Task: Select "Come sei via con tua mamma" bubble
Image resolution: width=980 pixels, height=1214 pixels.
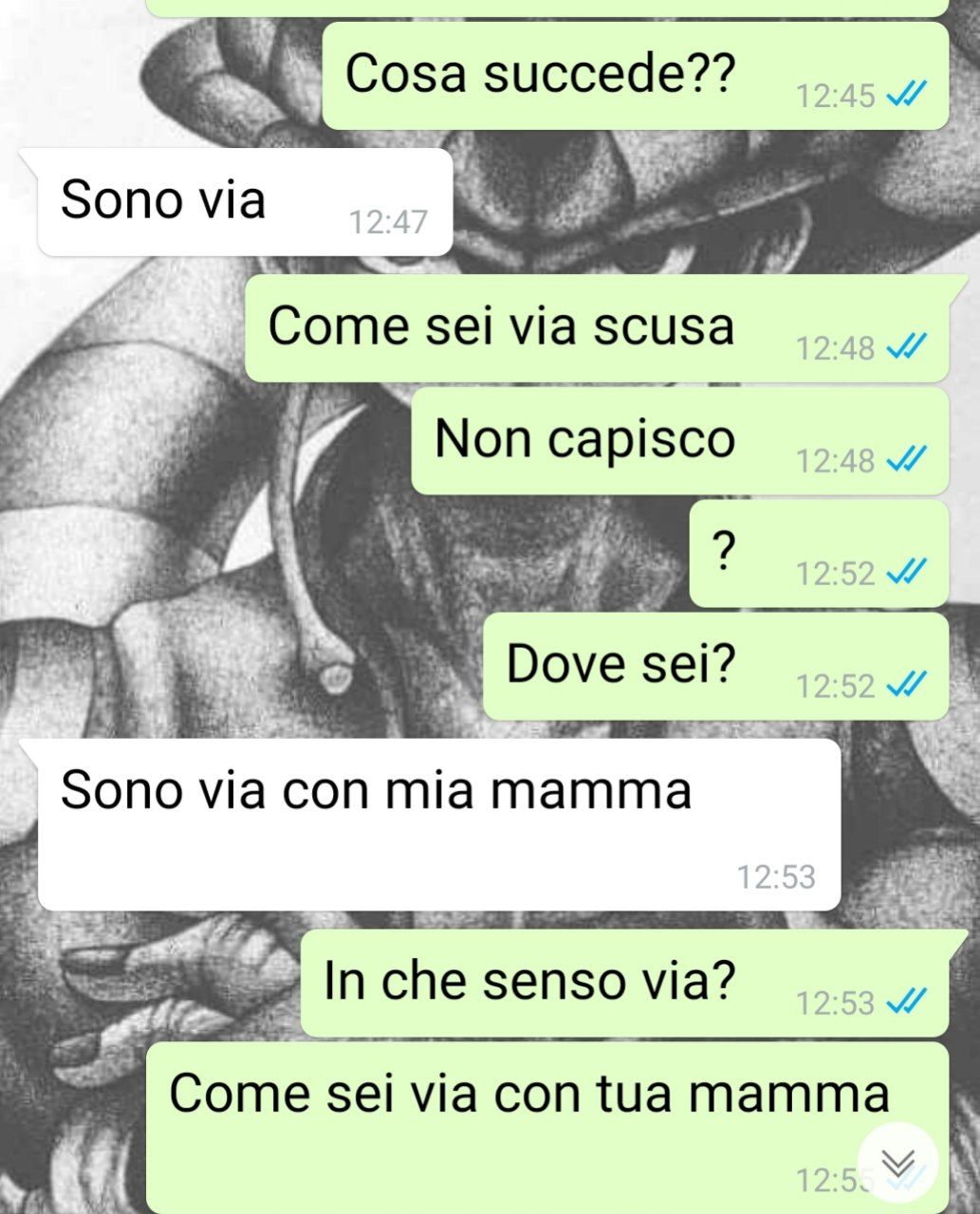Action: click(x=547, y=1129)
